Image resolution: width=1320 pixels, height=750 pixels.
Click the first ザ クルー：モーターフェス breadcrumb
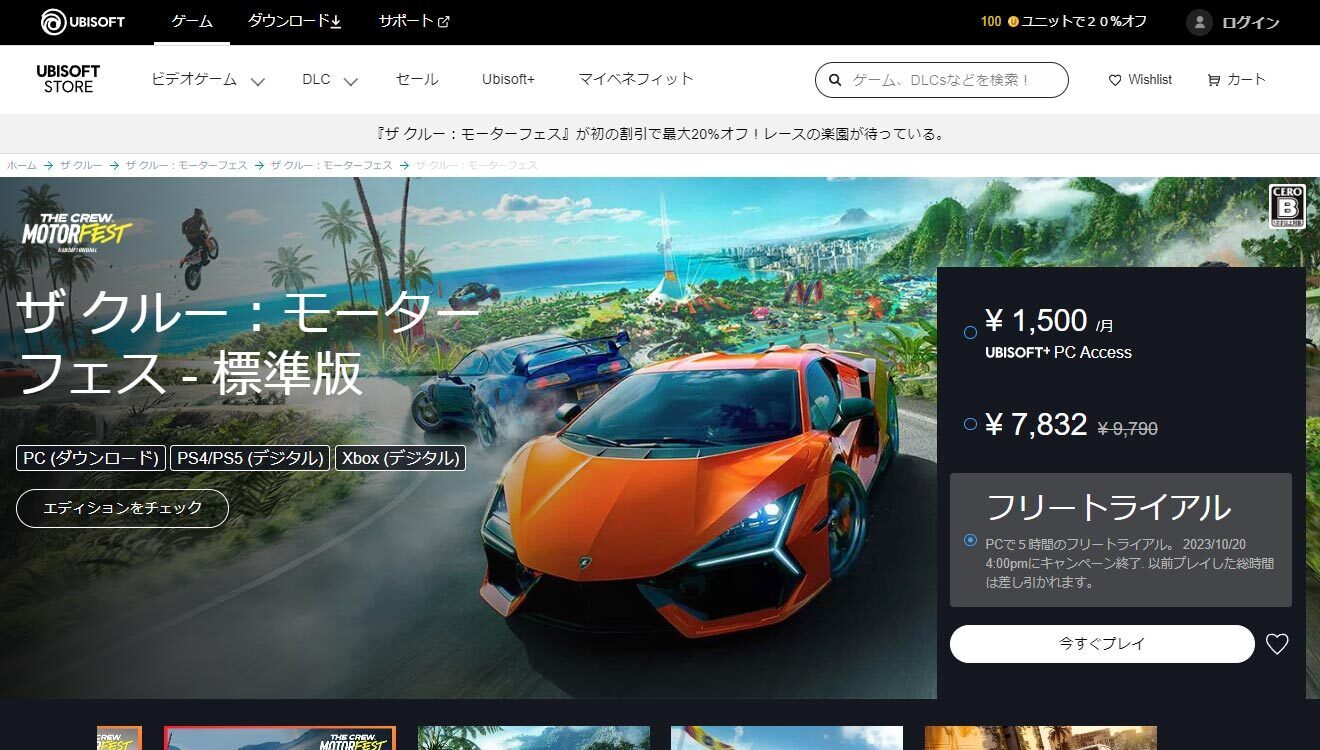click(186, 165)
